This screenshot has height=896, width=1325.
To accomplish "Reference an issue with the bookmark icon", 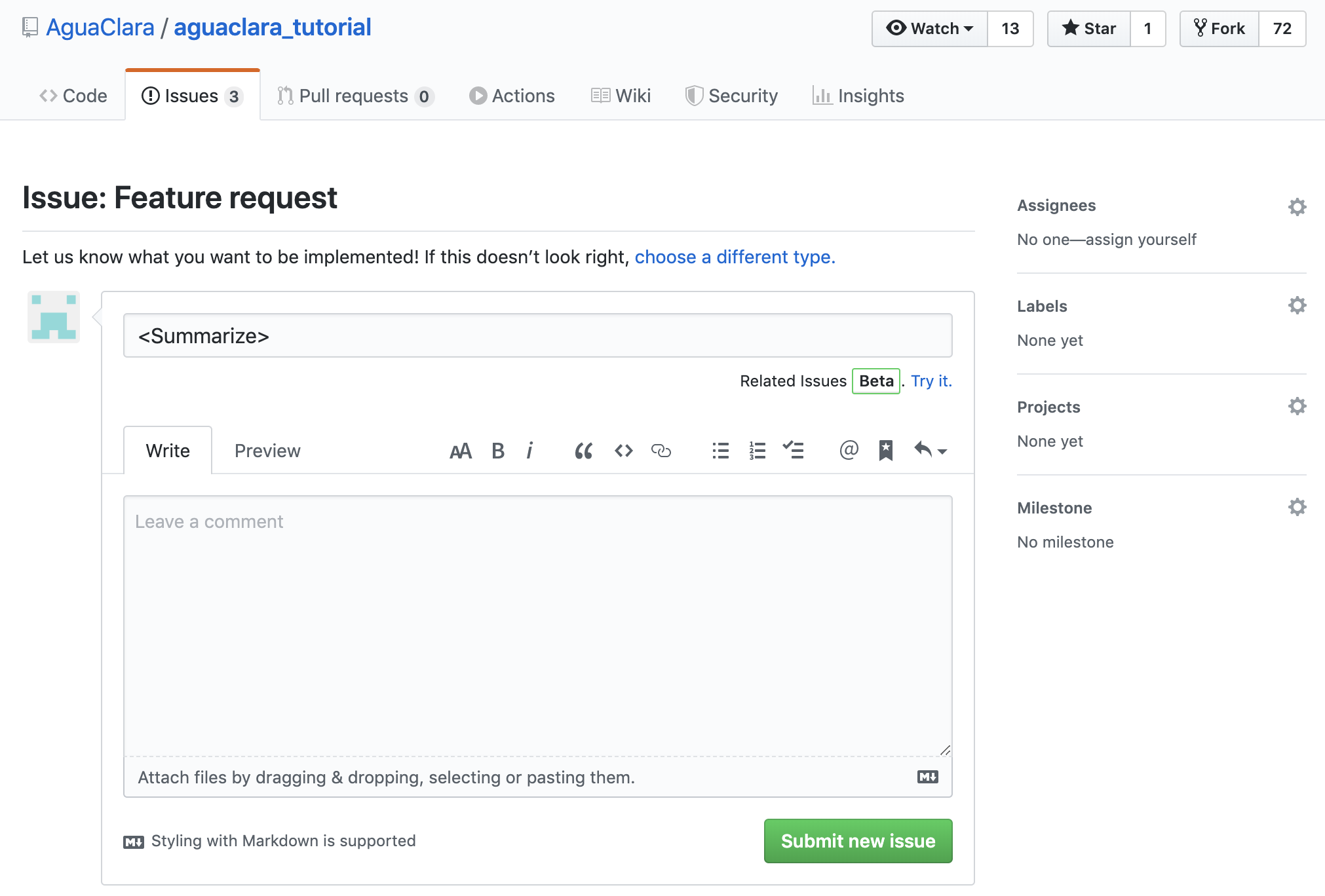I will 886,451.
